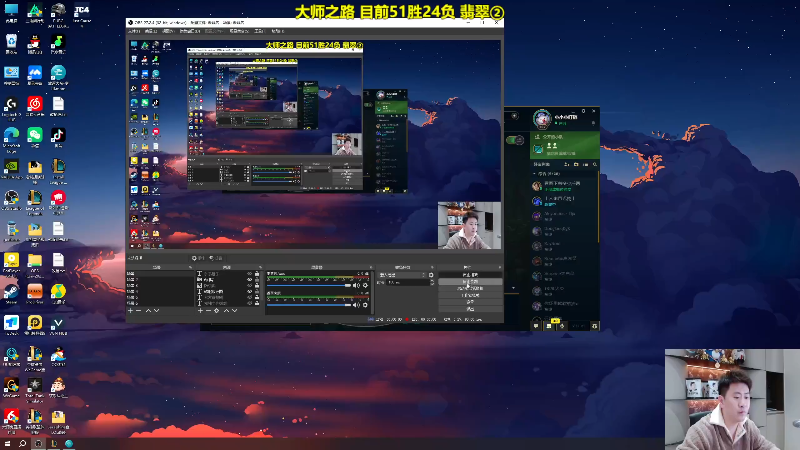Viewport: 800px width, 450px height.
Task: Toggle visibility eye of first source row
Action: click(249, 274)
